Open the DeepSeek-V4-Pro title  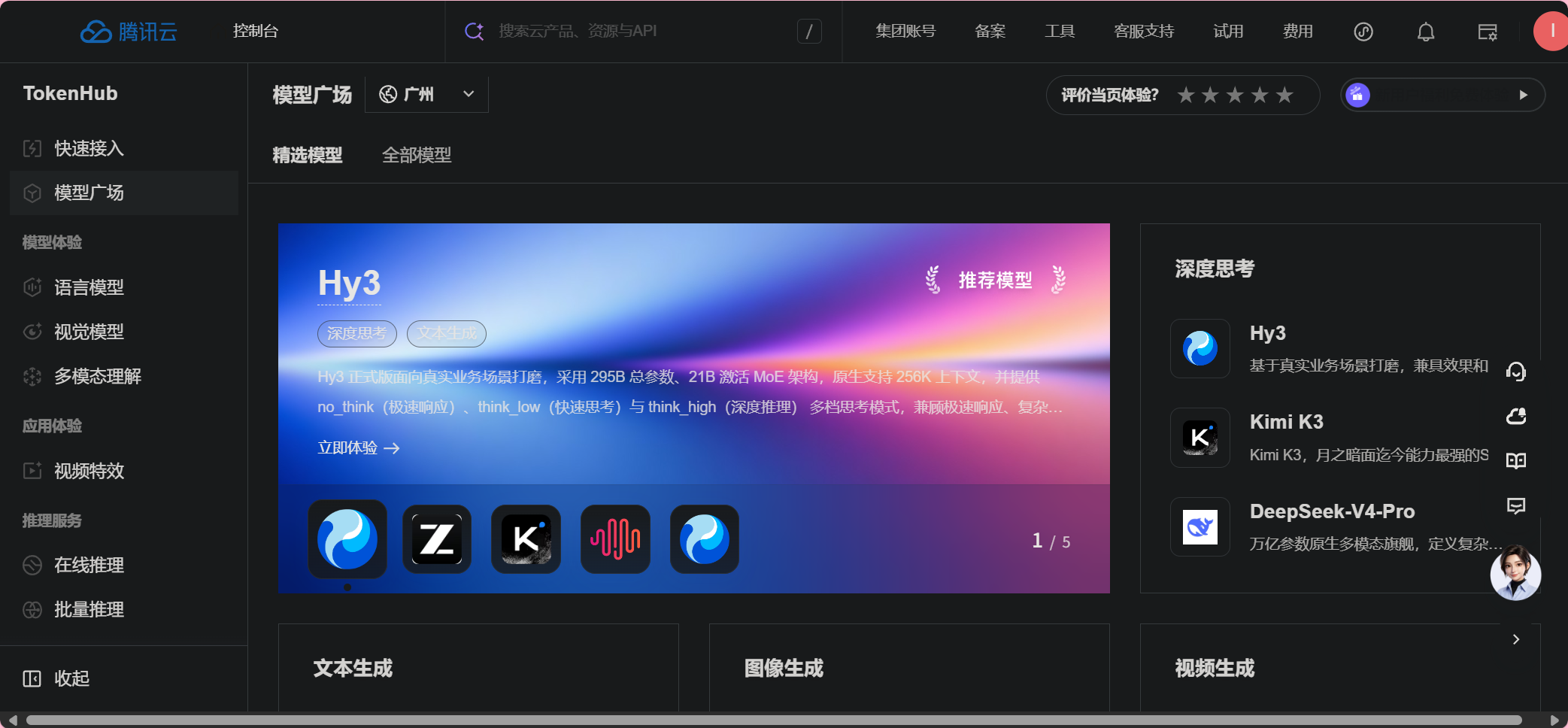click(x=1332, y=511)
